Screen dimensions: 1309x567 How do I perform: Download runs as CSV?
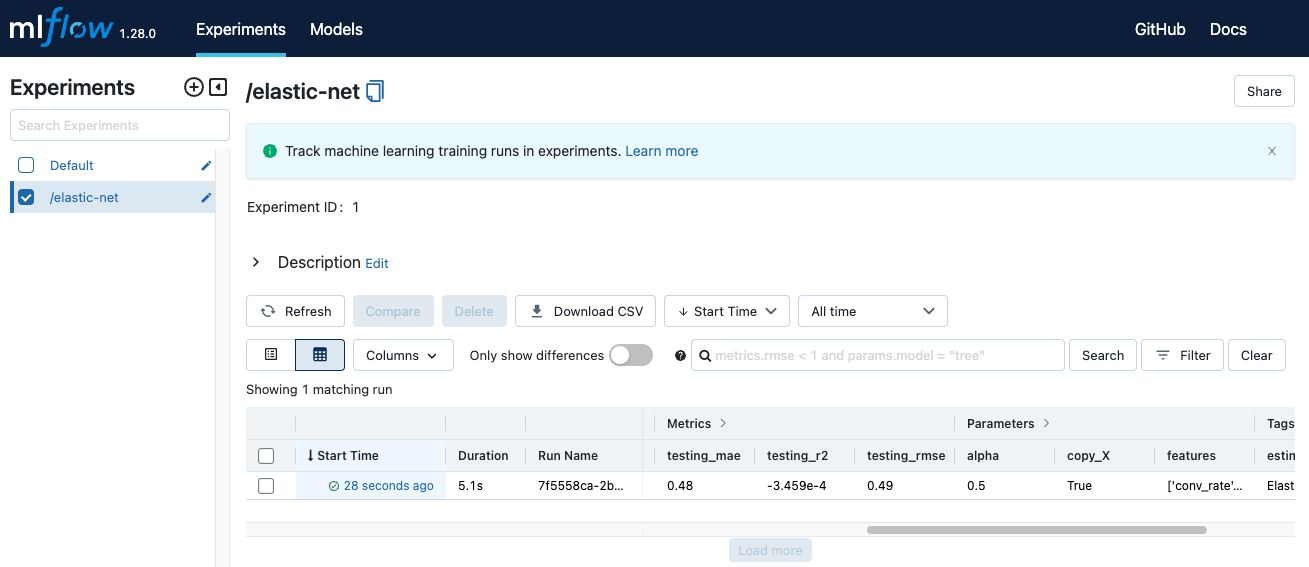click(586, 311)
